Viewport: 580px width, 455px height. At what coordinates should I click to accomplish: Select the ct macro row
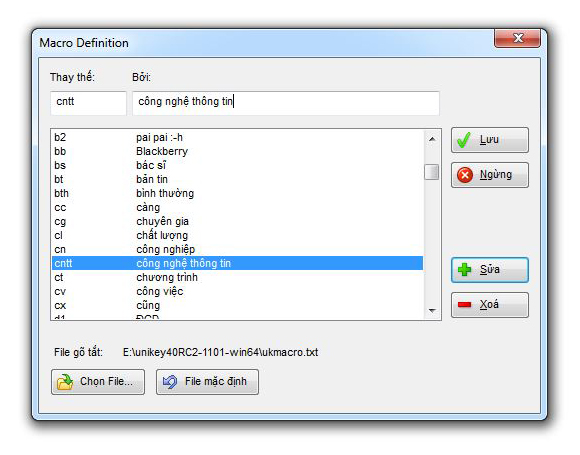[x=237, y=277]
